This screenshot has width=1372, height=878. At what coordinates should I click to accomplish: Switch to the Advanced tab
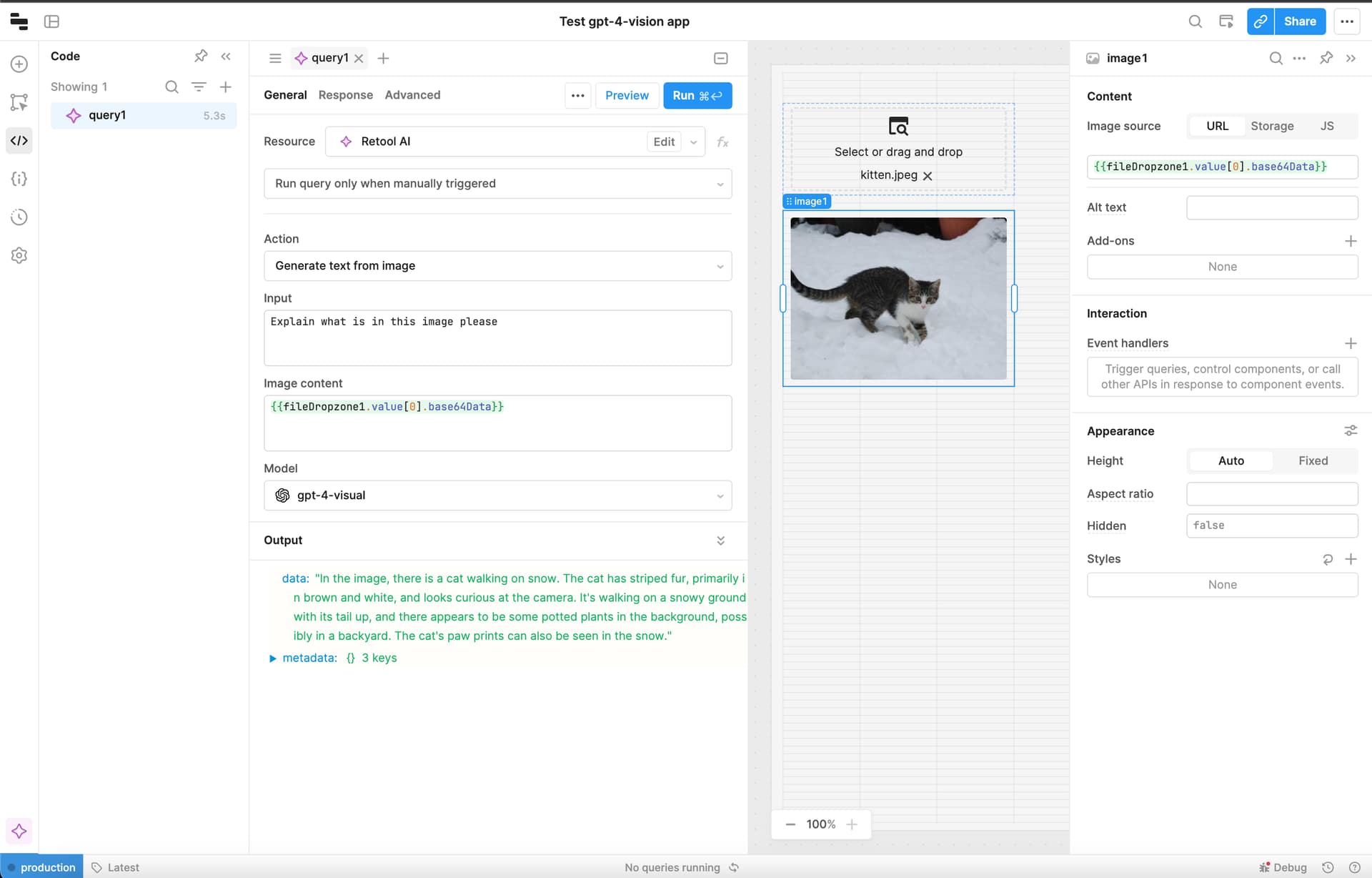[x=412, y=94]
